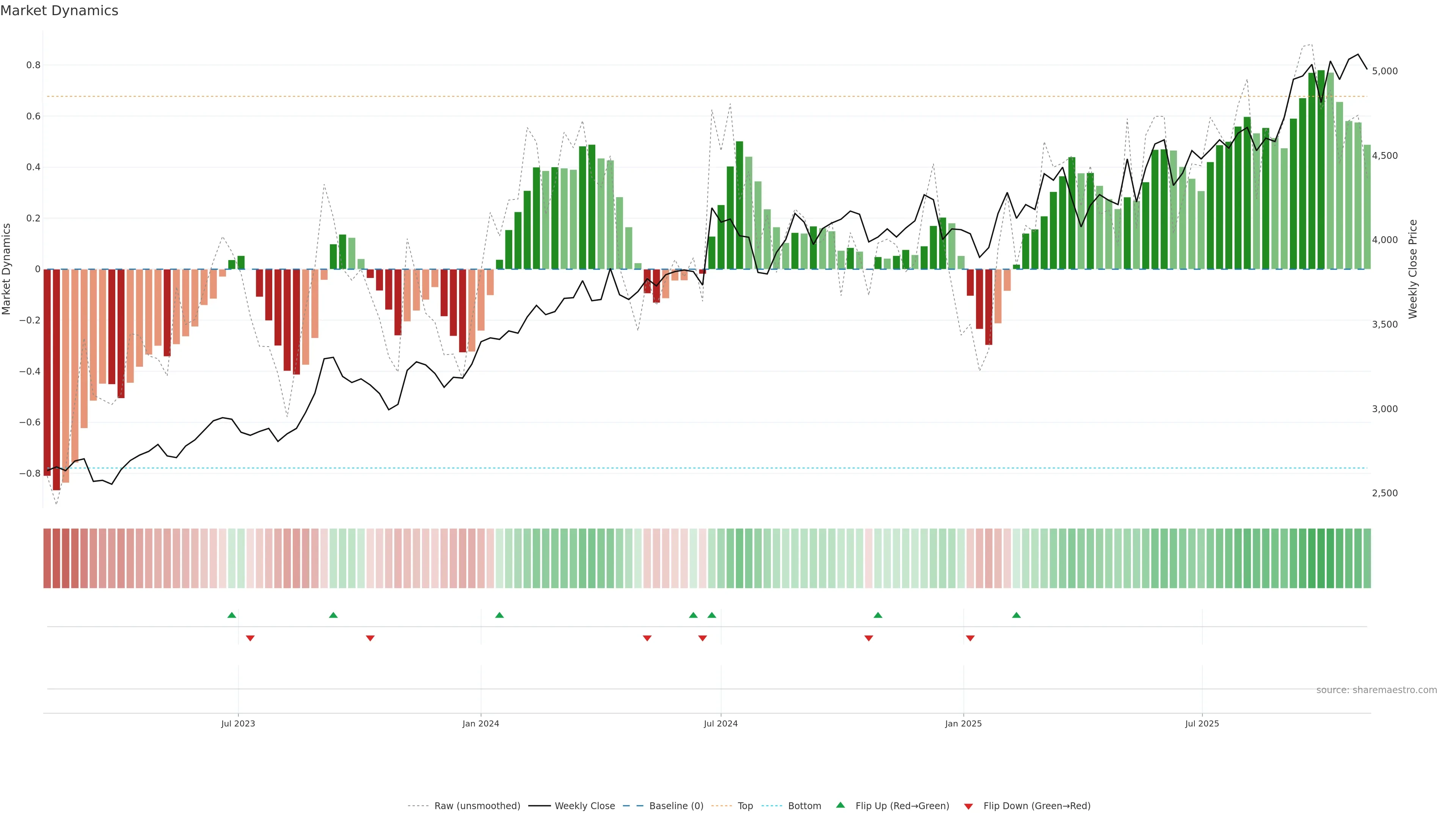This screenshot has height=819, width=1456.
Task: Click the Market Dynamics chart title
Action: (60, 11)
